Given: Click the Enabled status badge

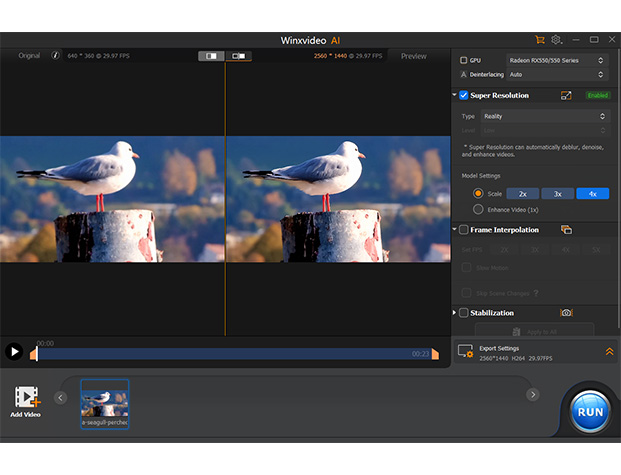Looking at the screenshot, I should 598,95.
